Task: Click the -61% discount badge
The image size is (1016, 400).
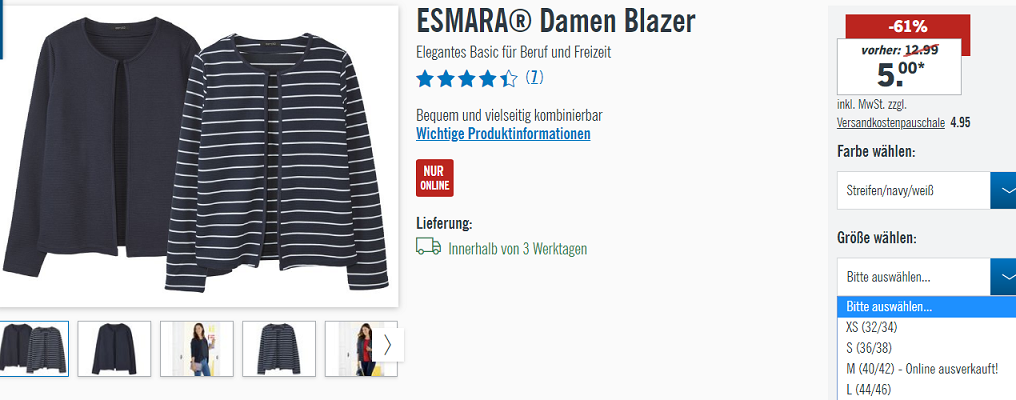Action: [908, 27]
